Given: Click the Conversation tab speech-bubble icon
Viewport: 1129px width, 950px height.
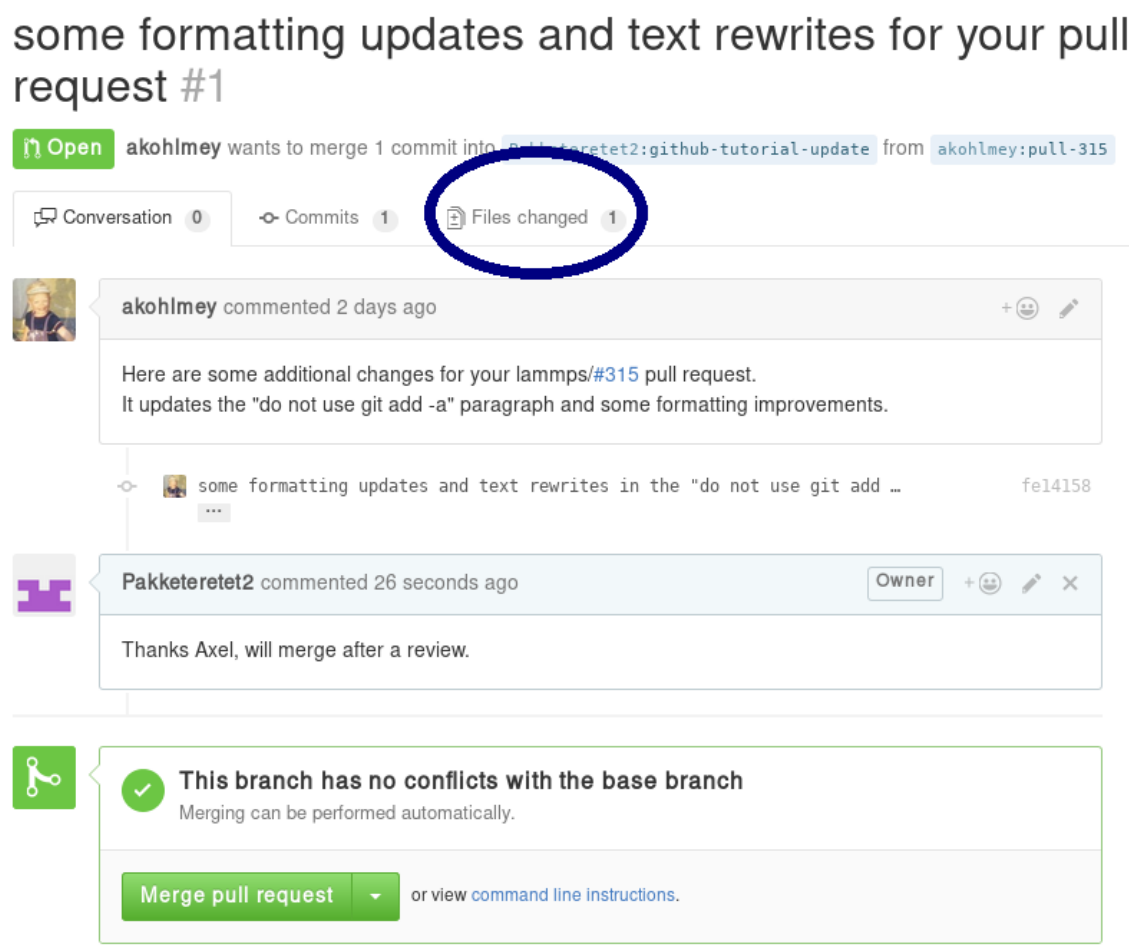Looking at the screenshot, I should [45, 218].
